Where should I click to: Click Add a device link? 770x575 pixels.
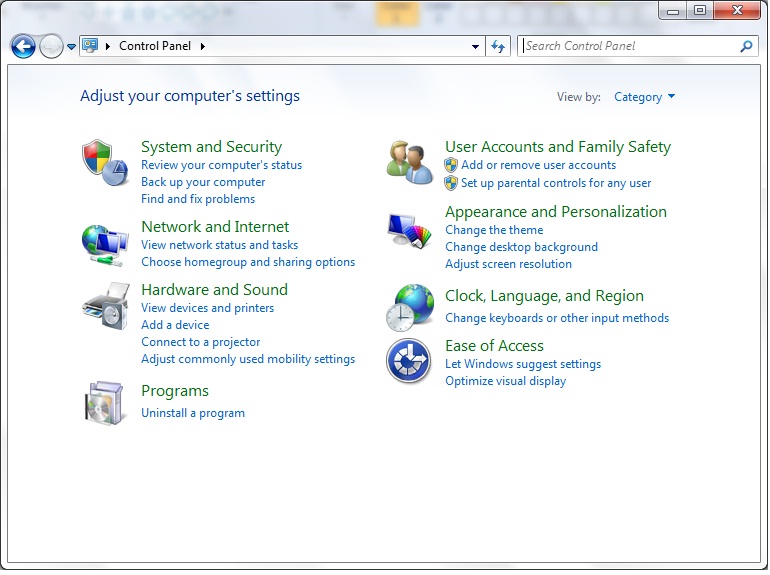coord(175,325)
